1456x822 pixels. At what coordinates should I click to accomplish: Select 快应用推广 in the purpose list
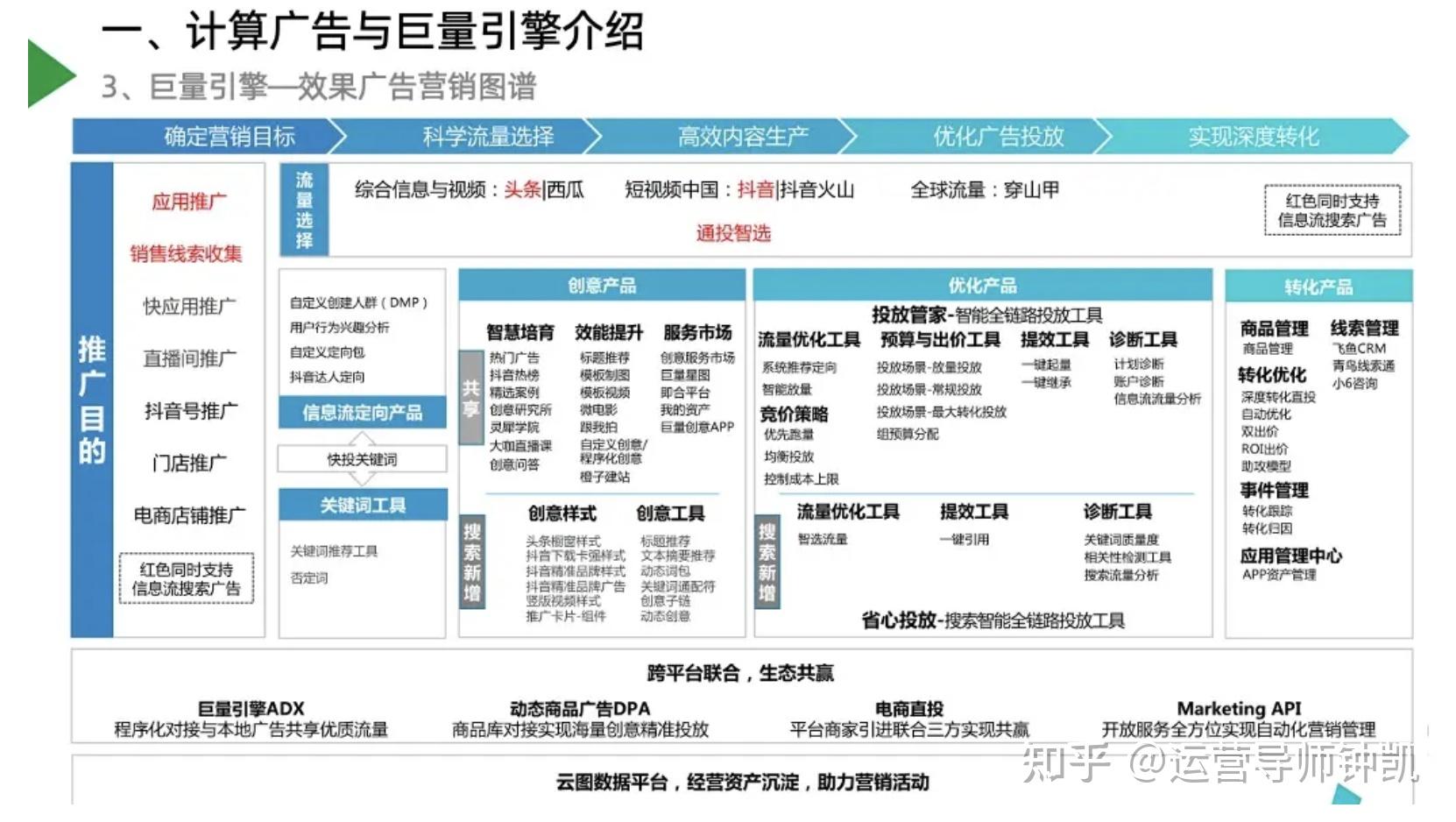189,307
